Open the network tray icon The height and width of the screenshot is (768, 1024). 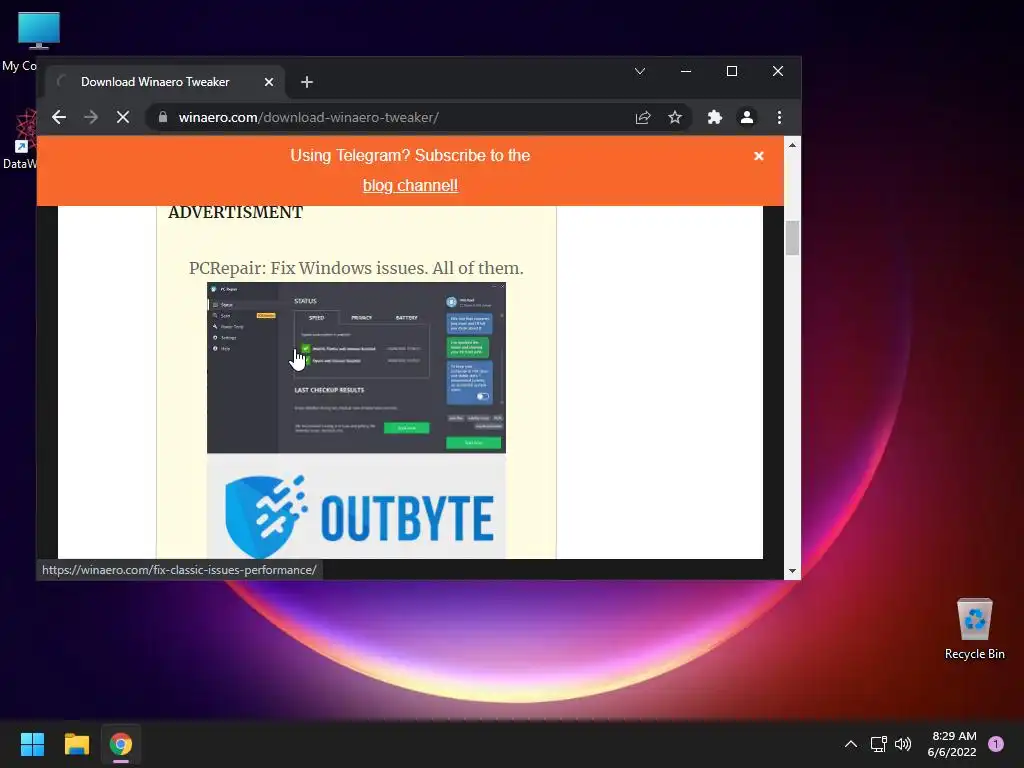878,744
